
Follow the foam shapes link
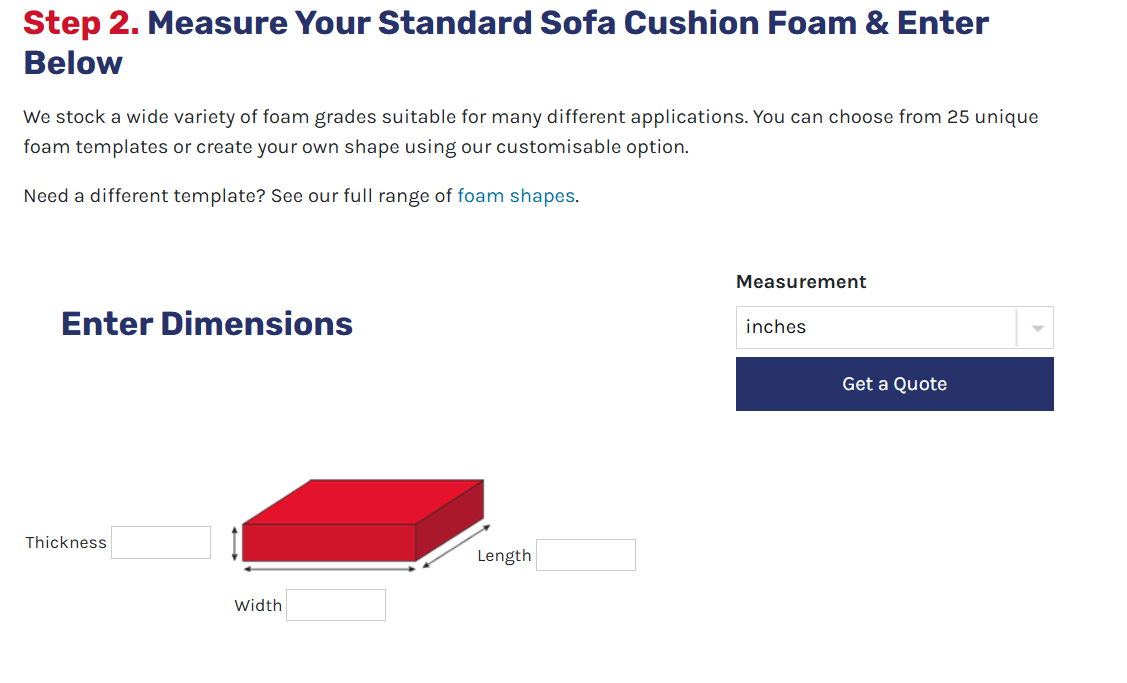[x=516, y=196]
